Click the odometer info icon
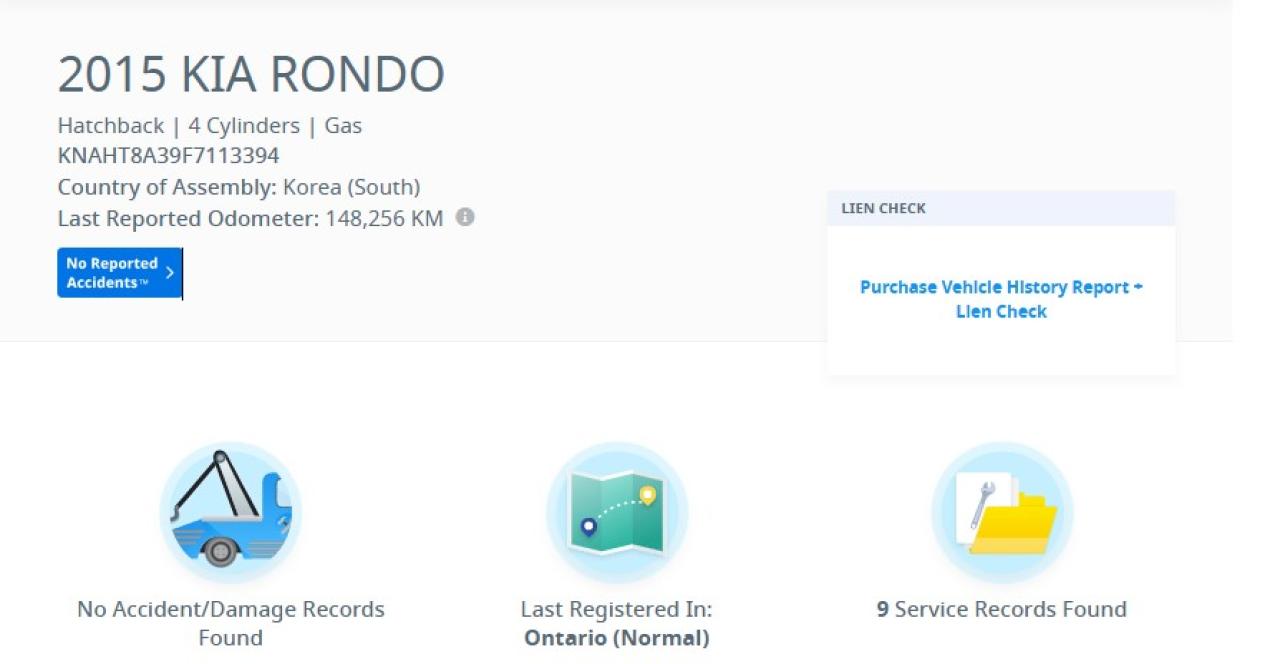Image resolution: width=1280 pixels, height=664 pixels. click(465, 217)
